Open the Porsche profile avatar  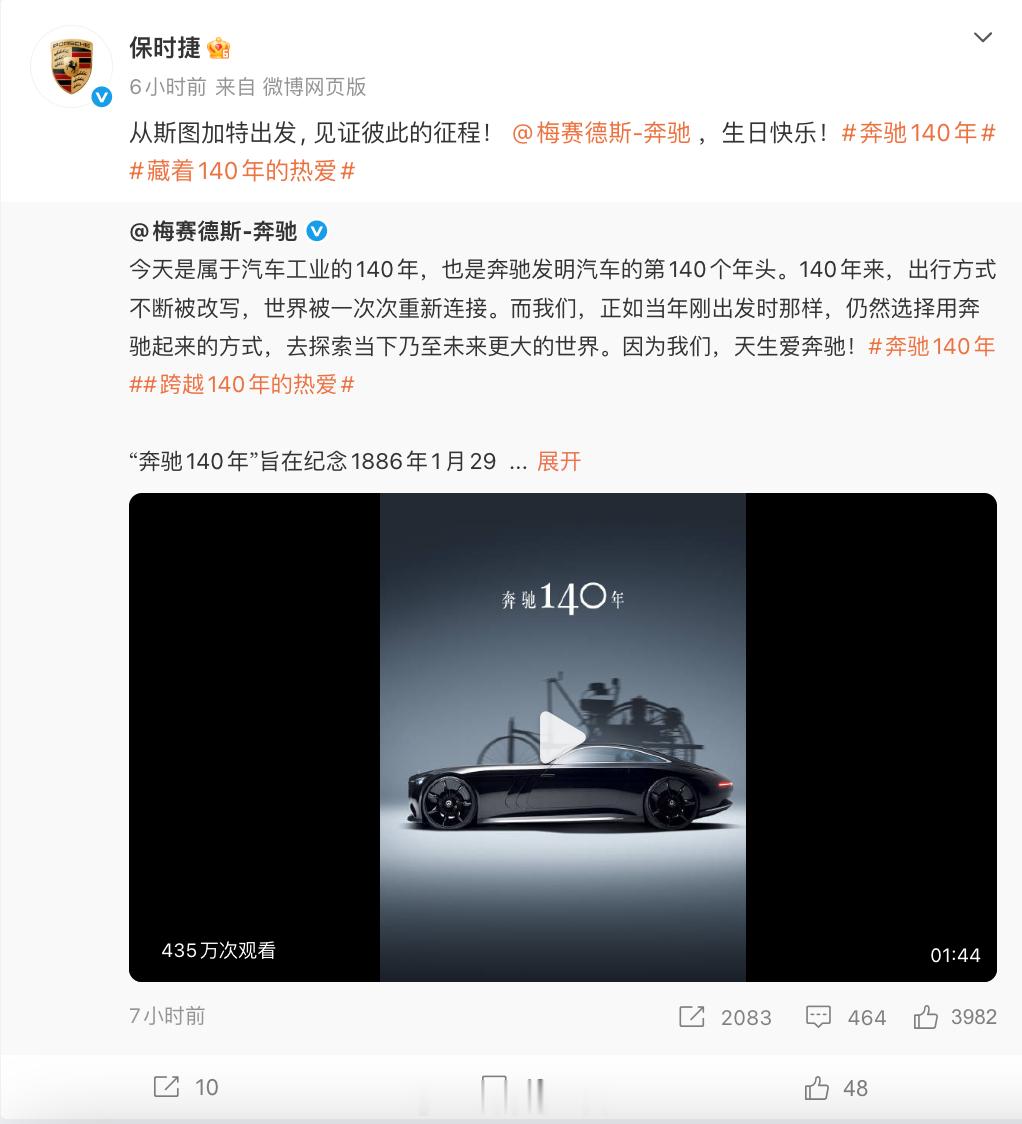pos(71,67)
